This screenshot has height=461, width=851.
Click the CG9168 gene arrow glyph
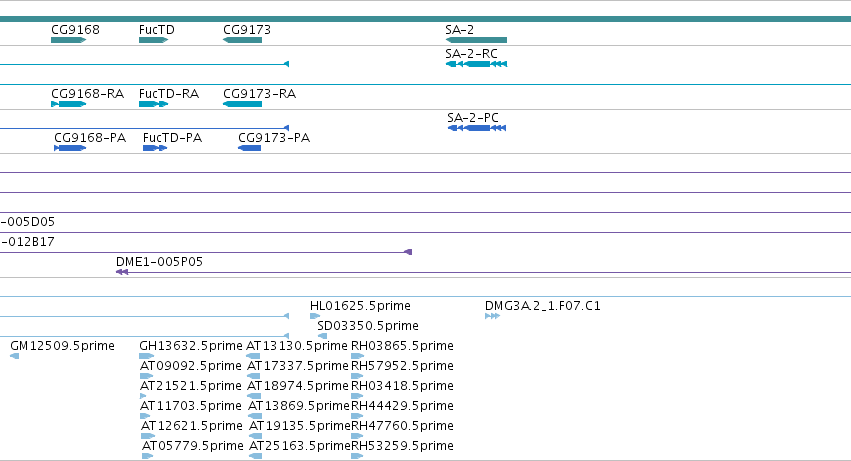pos(68,40)
